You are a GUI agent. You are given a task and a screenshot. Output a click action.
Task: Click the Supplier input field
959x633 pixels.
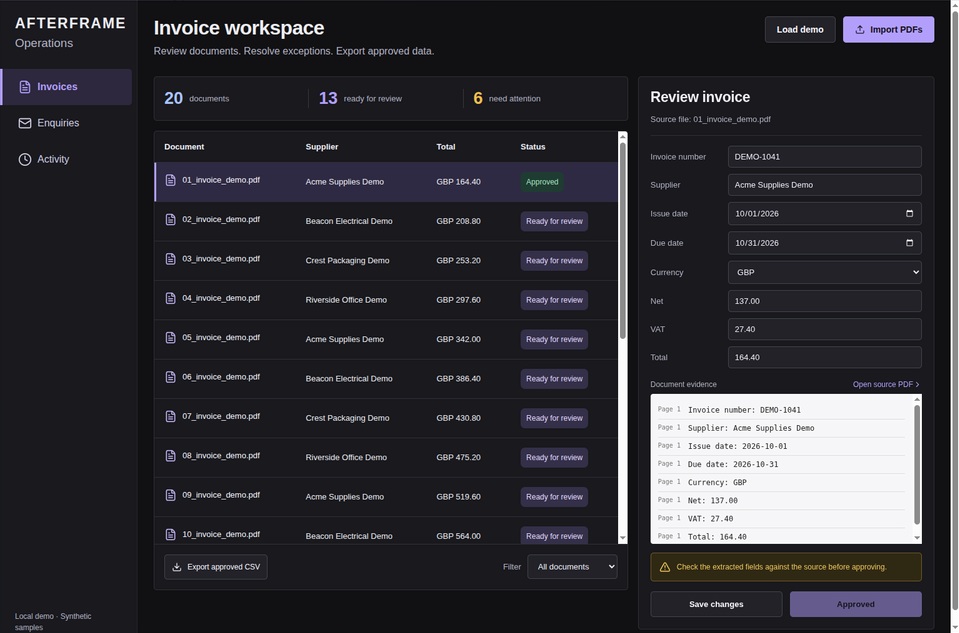pos(824,185)
